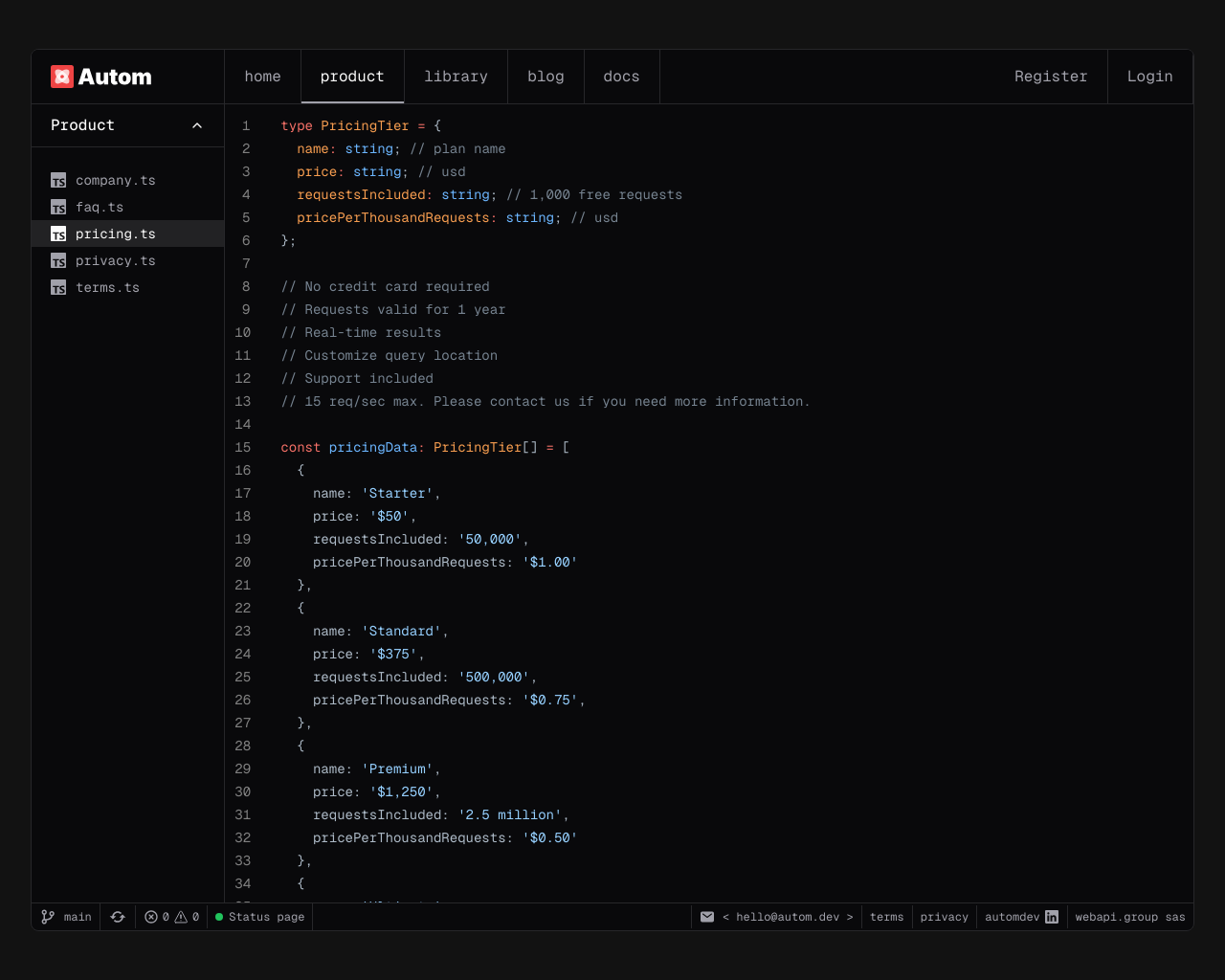Open the home tab
The image size is (1225, 980).
click(262, 77)
